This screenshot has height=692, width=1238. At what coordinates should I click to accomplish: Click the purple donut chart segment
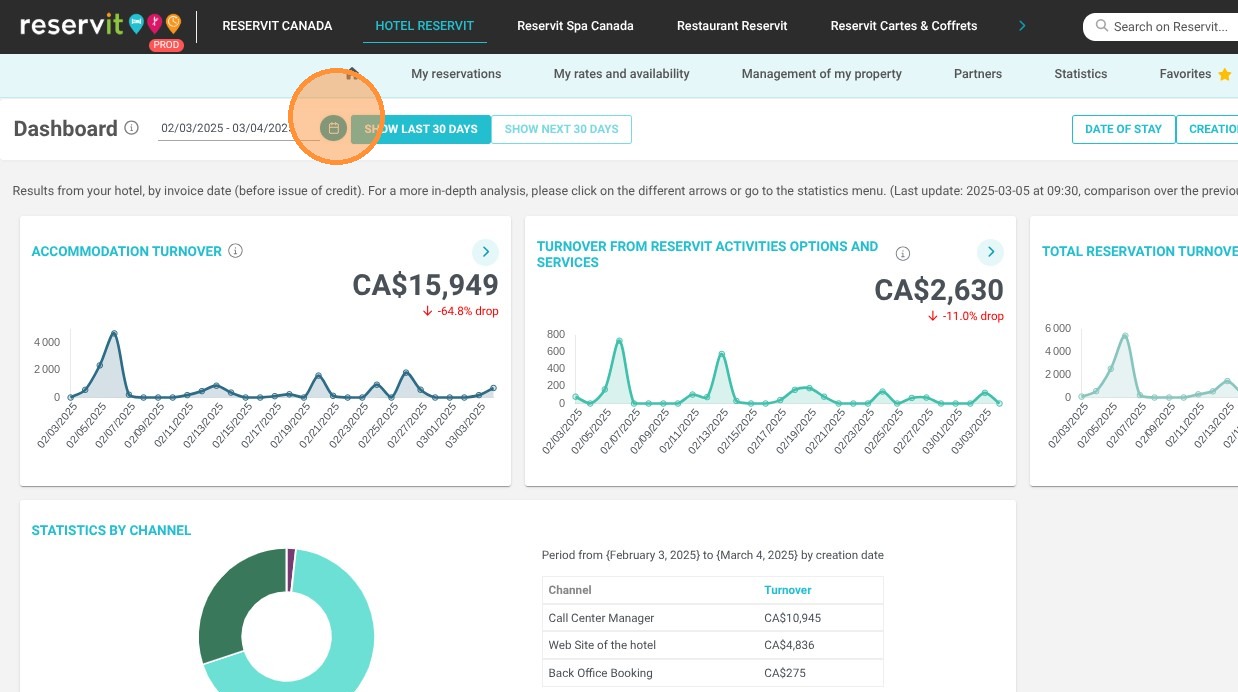pos(291,568)
